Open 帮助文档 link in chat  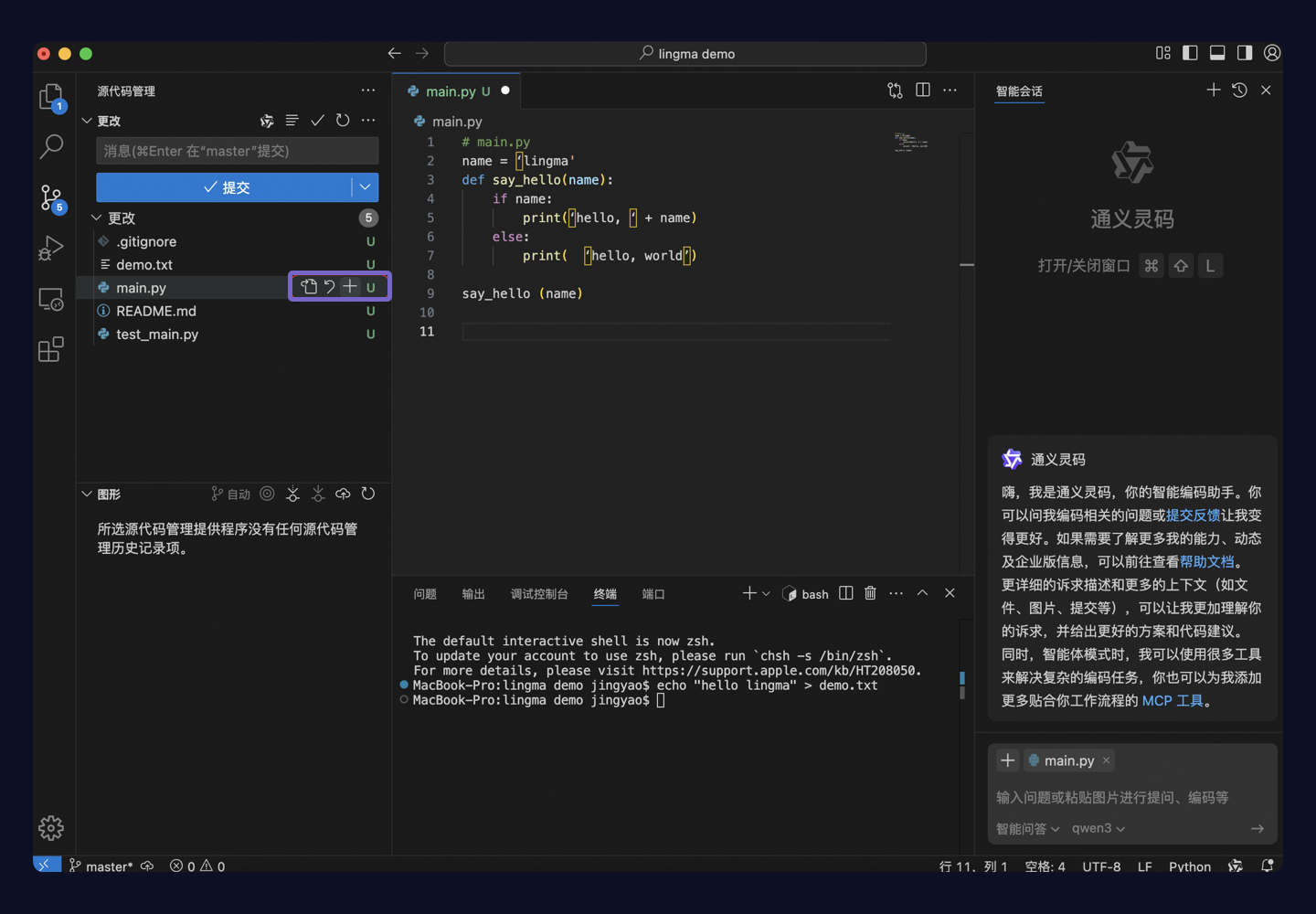pyautogui.click(x=1206, y=561)
